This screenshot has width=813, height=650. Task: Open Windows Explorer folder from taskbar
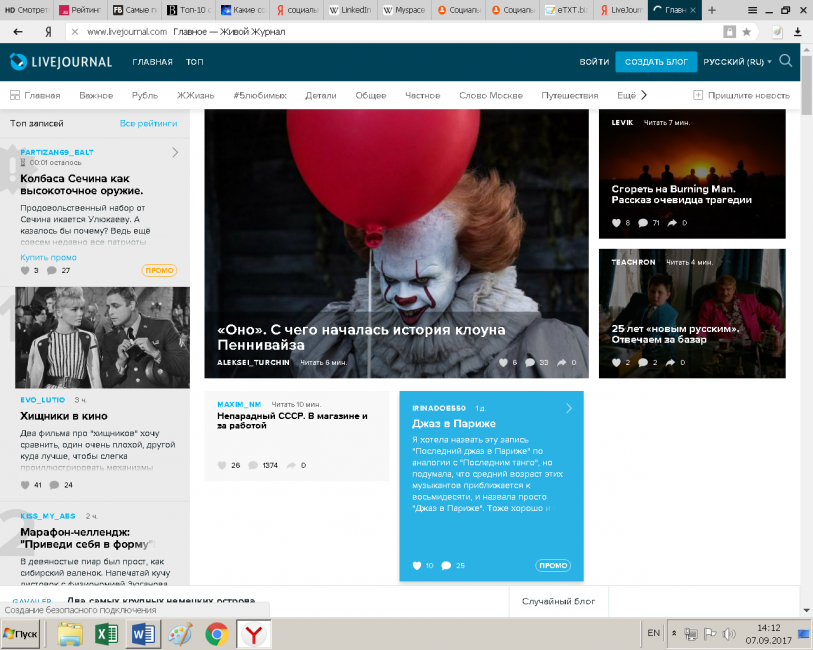coord(70,634)
